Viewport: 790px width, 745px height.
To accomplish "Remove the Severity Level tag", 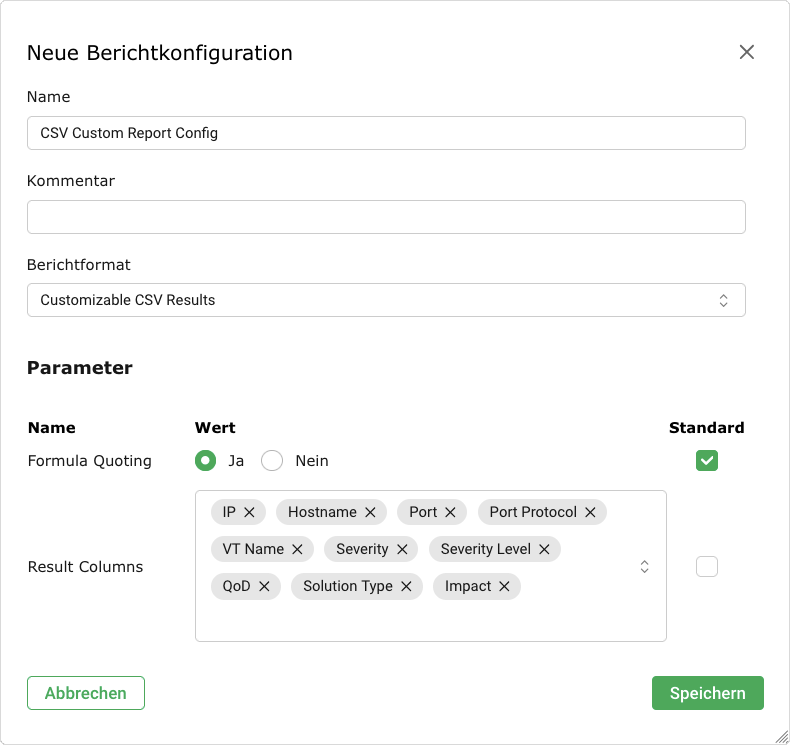I will coord(544,549).
